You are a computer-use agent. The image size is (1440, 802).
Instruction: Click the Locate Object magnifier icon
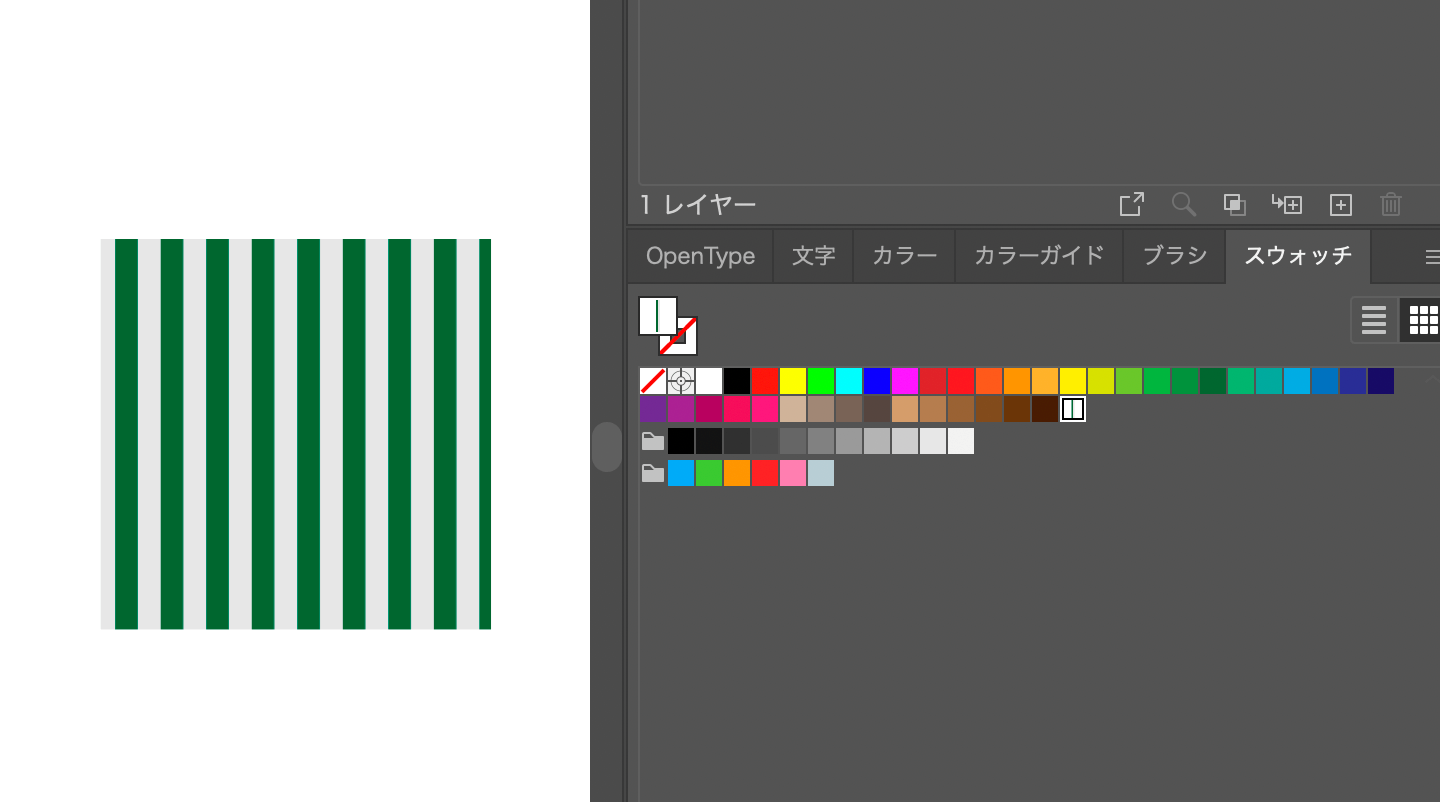tap(1184, 205)
